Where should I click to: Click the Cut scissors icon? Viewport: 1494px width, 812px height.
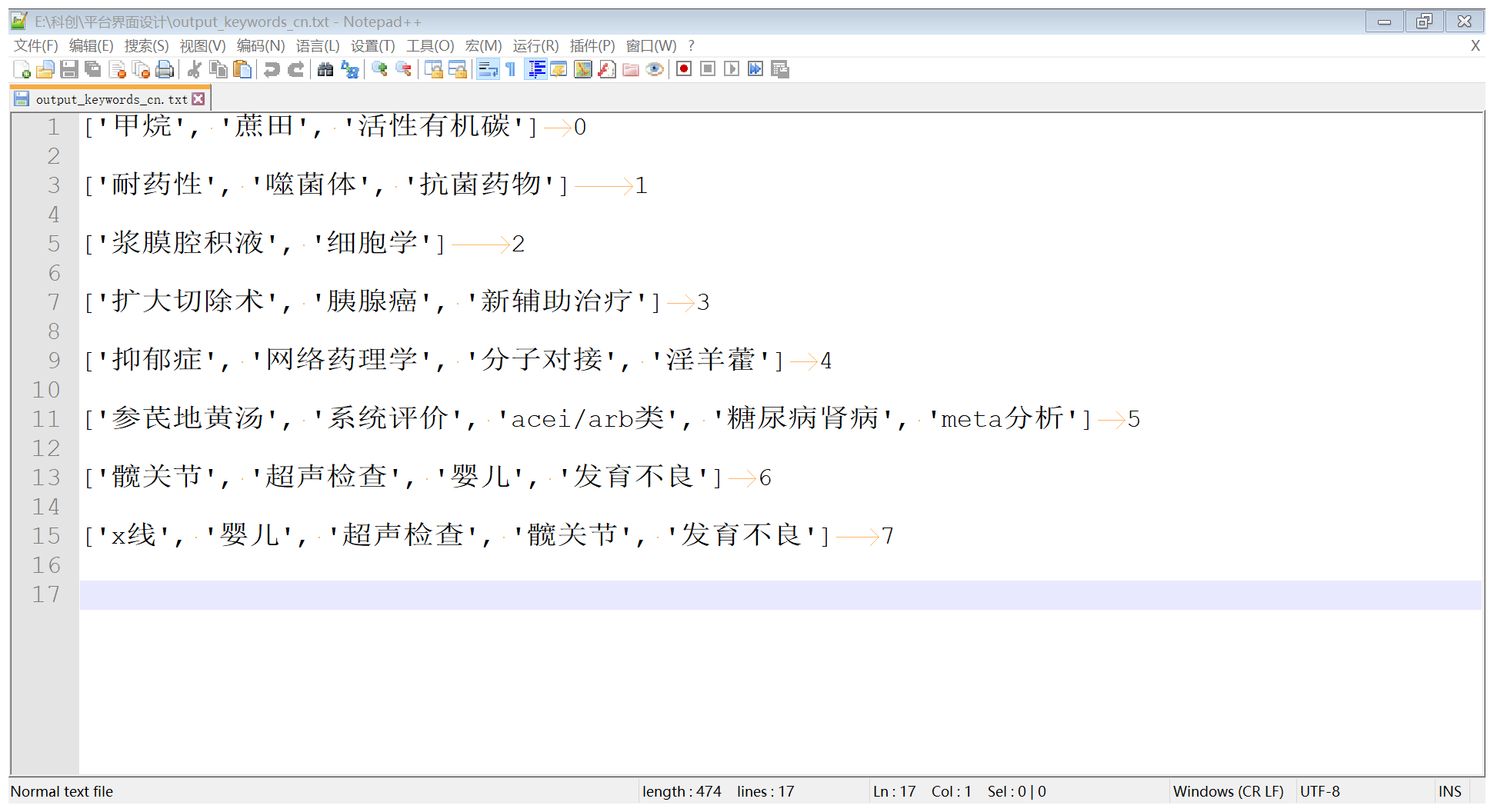195,70
